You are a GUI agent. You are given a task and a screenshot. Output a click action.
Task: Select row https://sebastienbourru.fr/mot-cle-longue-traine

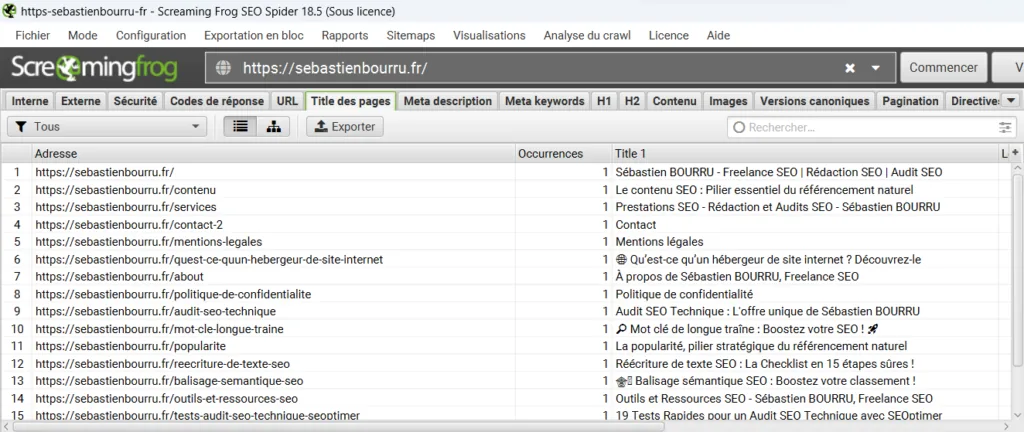coord(505,329)
